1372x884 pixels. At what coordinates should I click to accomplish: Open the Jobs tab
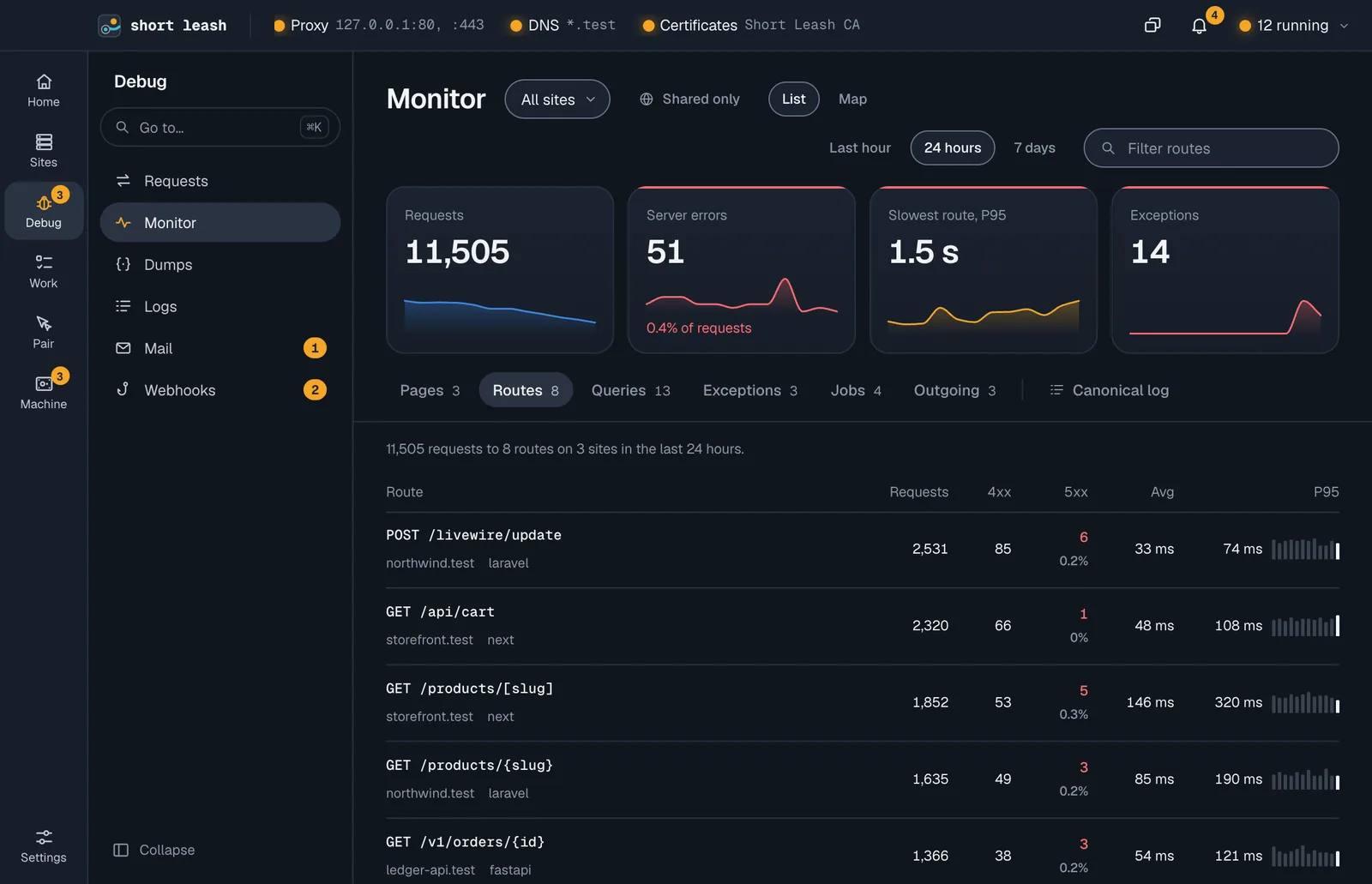tap(856, 390)
